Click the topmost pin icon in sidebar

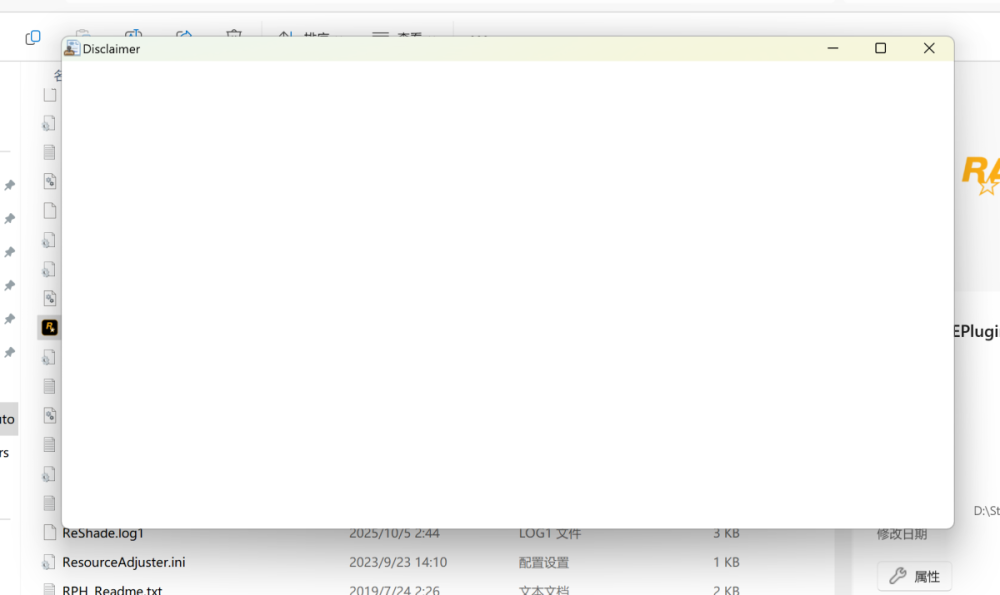pyautogui.click(x=9, y=186)
